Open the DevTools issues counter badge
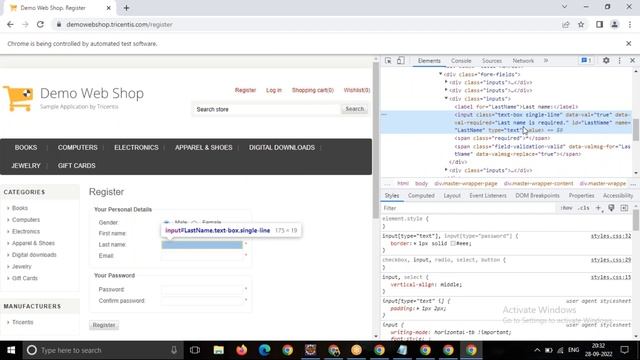Screen dimensions: 640x360 point(586,60)
